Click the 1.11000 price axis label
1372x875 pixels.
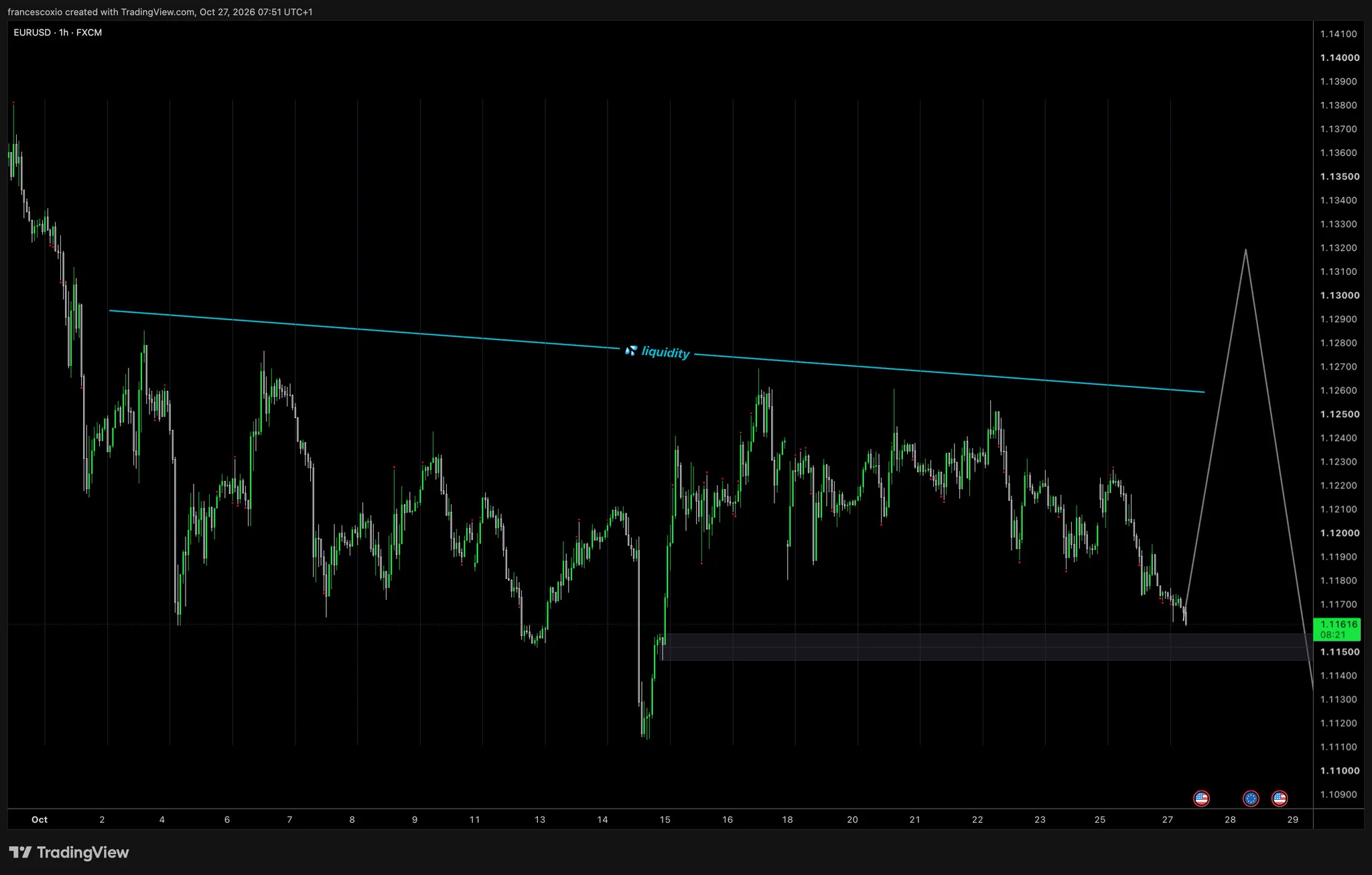coord(1340,770)
